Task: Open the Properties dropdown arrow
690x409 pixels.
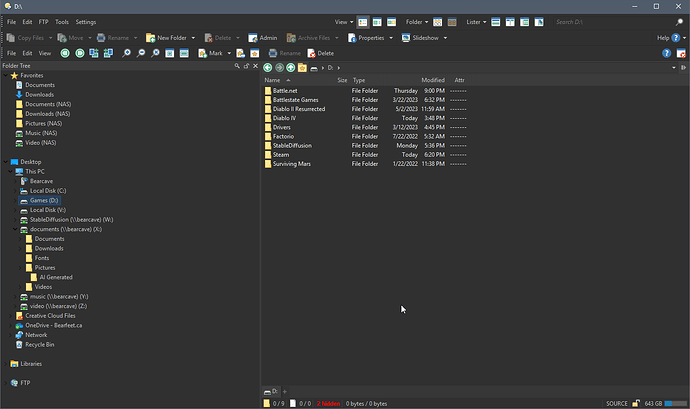Action: 391,38
